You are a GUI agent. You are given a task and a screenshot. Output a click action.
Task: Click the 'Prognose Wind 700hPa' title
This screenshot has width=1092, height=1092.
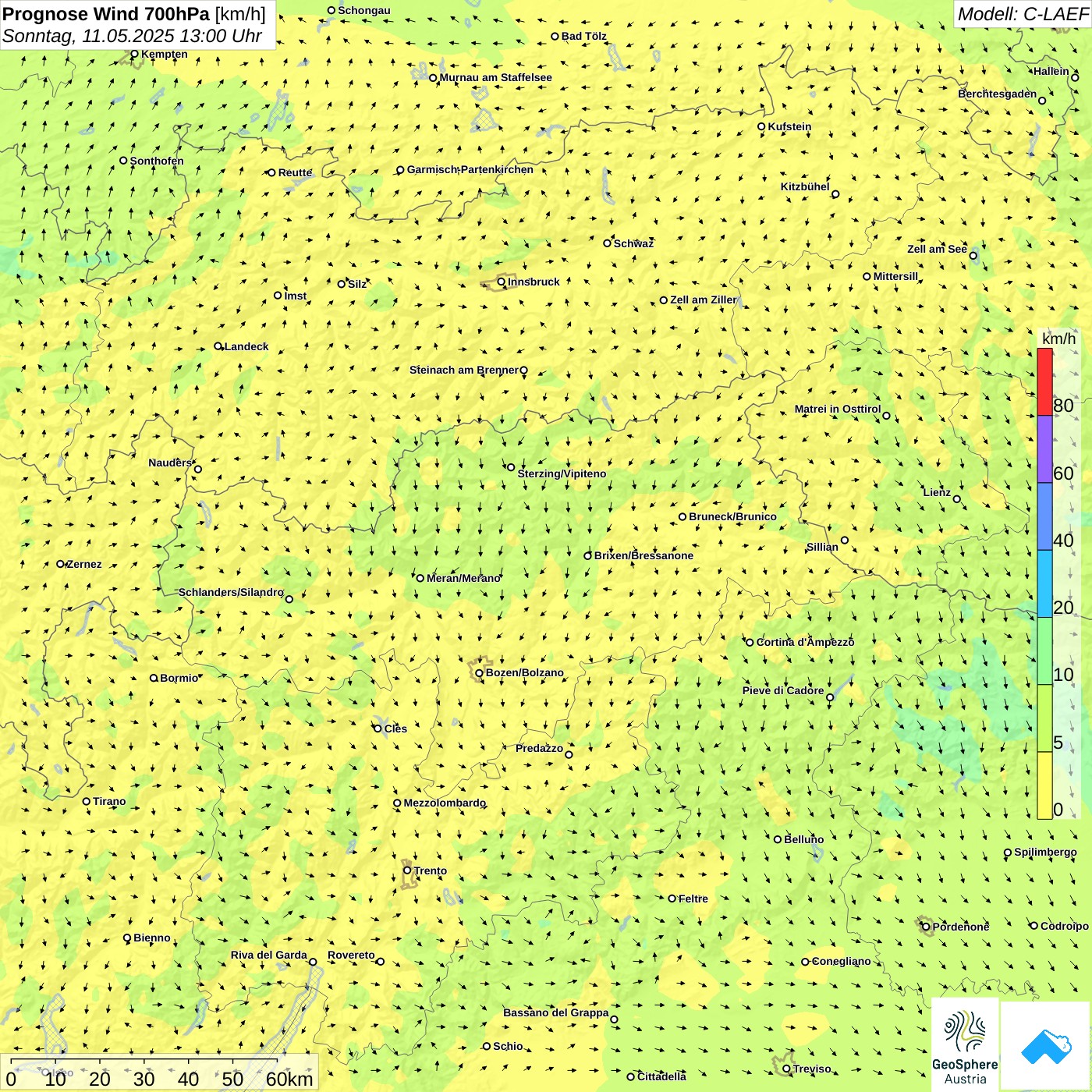point(106,13)
